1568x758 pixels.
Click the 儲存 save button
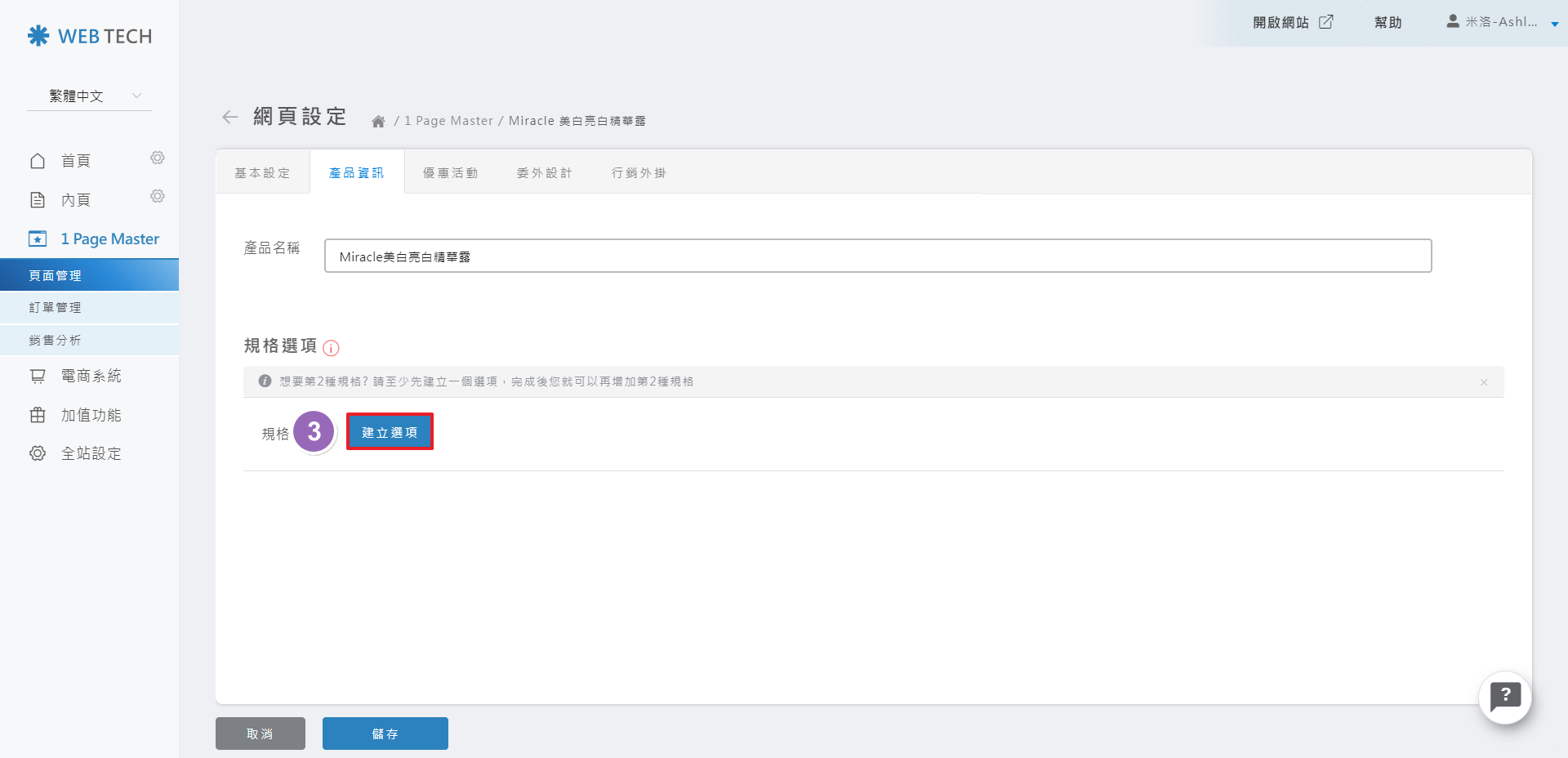tap(385, 733)
